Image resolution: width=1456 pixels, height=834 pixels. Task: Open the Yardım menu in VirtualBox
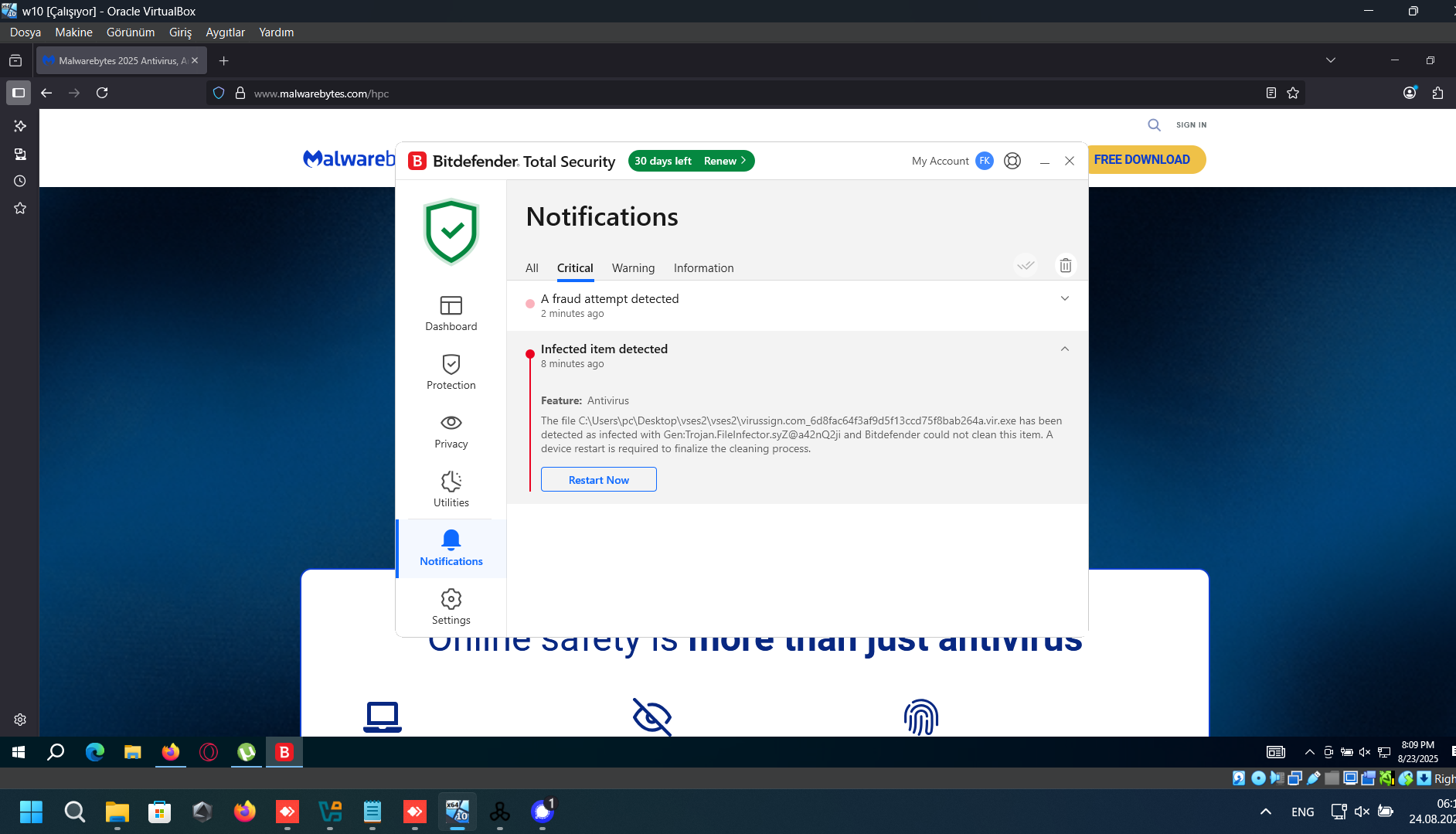coord(276,32)
